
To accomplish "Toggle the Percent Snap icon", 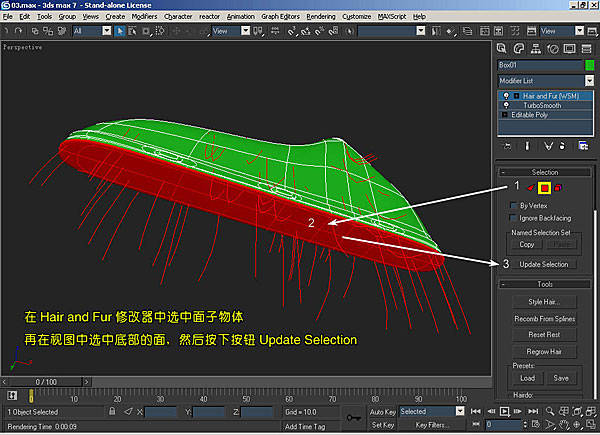I will point(320,31).
